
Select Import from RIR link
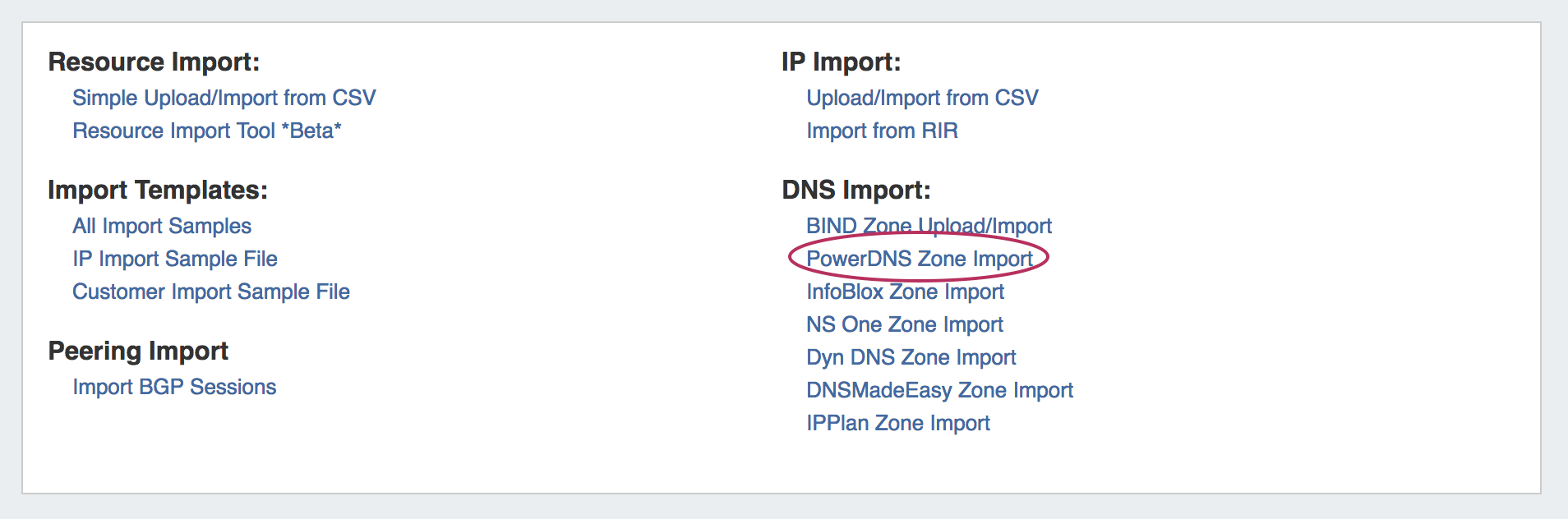[882, 131]
